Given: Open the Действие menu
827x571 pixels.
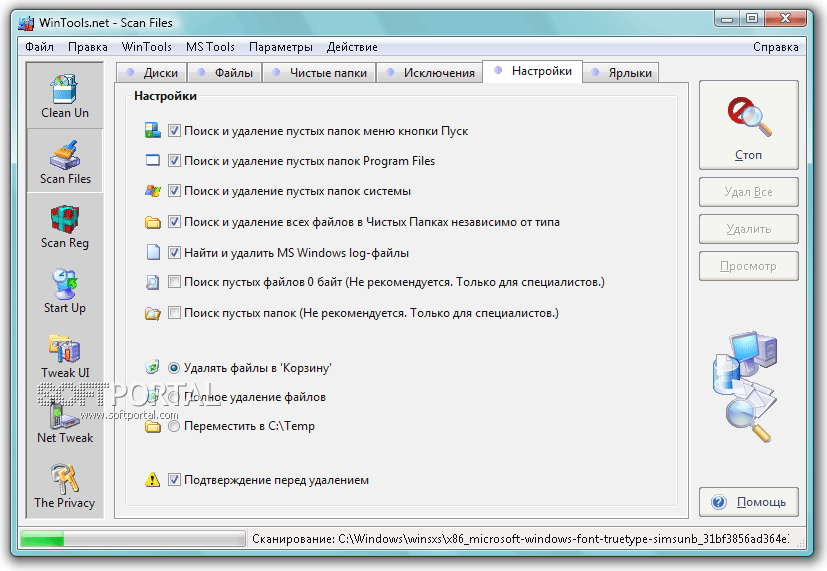Looking at the screenshot, I should (x=352, y=47).
